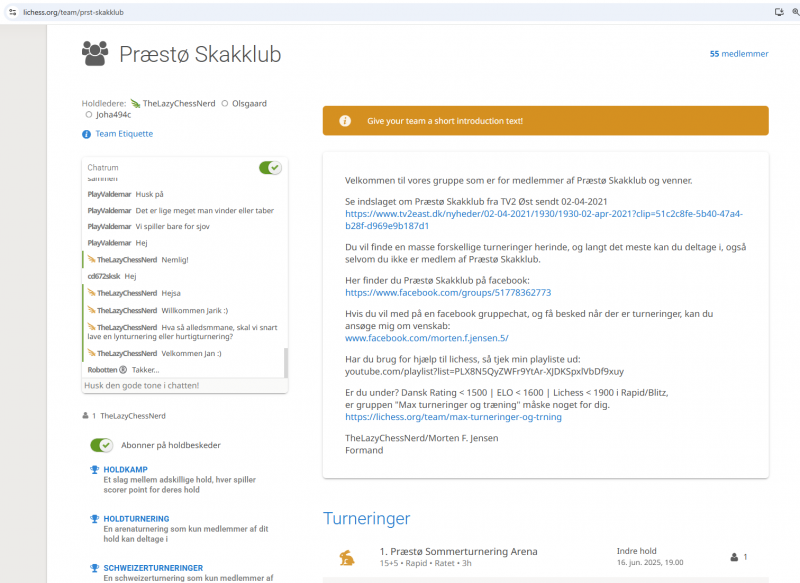
Task: Click the info icon beside Team Etiquette
Action: click(x=86, y=134)
